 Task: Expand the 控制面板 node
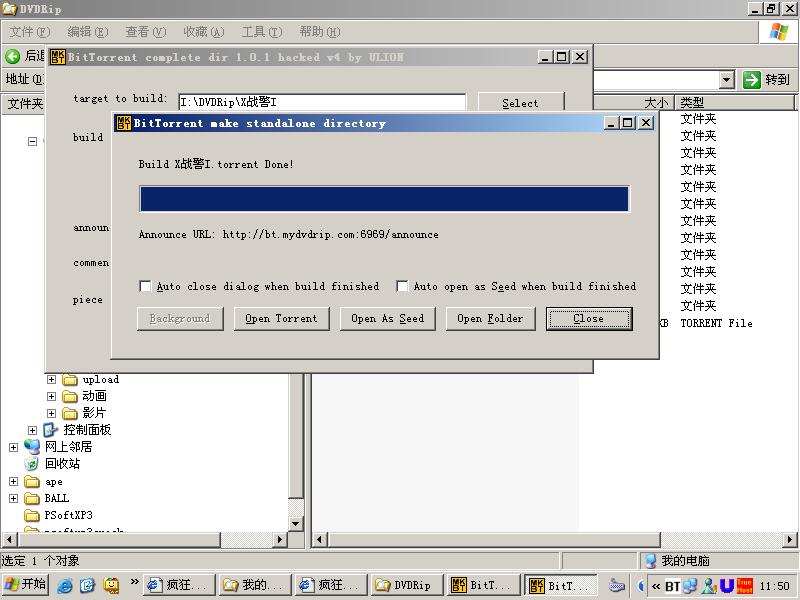tap(33, 430)
